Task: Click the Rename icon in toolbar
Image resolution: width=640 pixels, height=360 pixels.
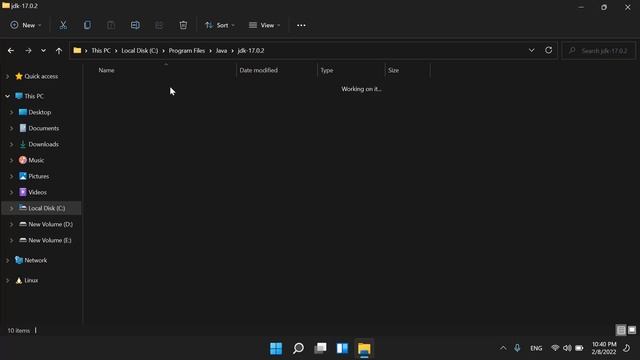Action: (135, 25)
